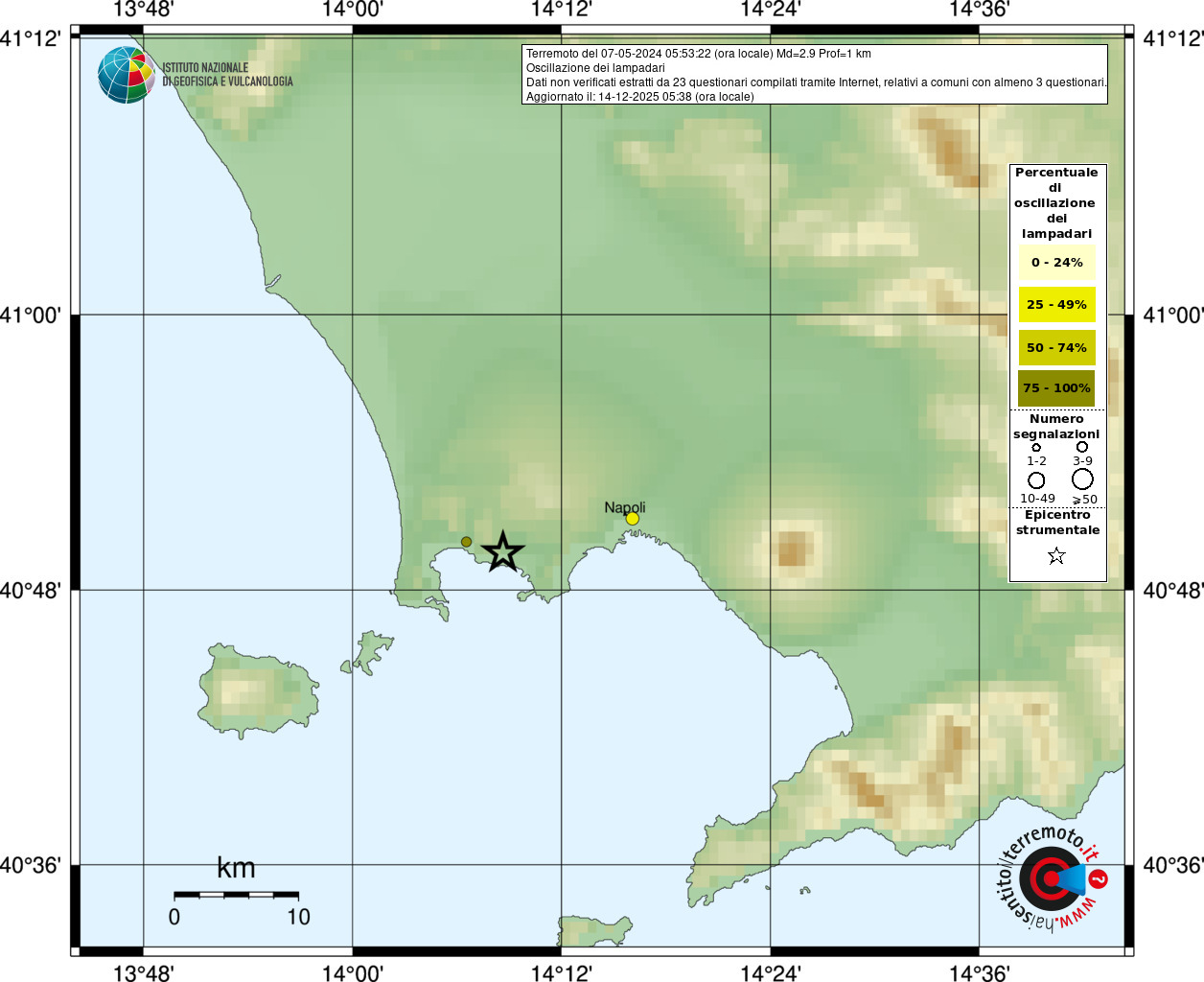1204x982 pixels.
Task: Select the 3-9 reports circle in legend
Action: 1082,447
